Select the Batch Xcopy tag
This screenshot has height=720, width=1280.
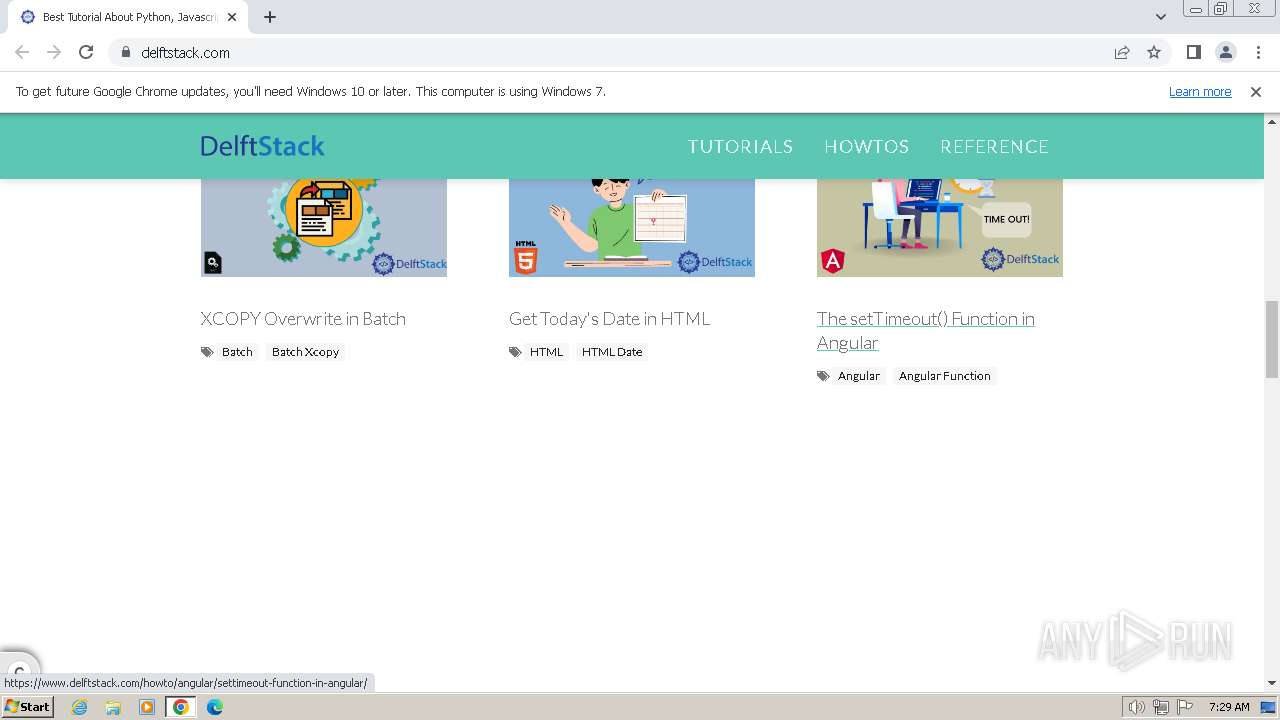pos(305,352)
